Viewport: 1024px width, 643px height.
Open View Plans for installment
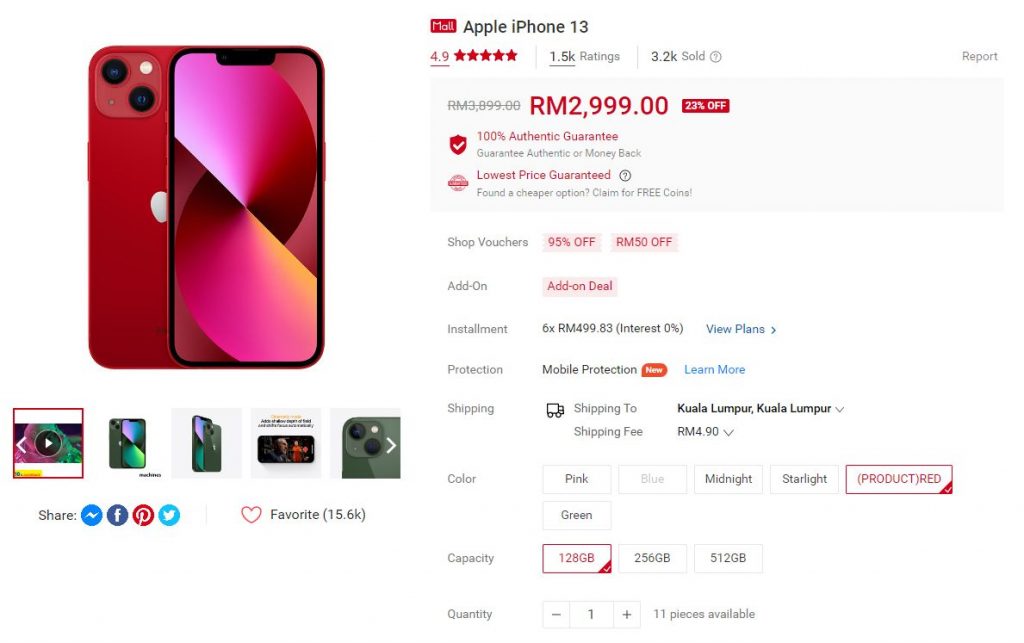click(741, 330)
